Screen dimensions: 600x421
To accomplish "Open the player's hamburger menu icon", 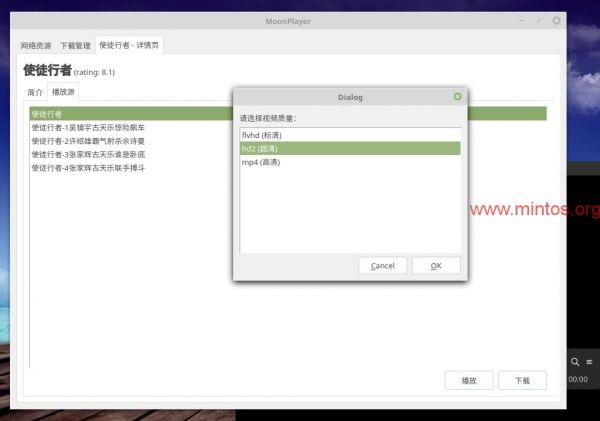I will pos(590,361).
